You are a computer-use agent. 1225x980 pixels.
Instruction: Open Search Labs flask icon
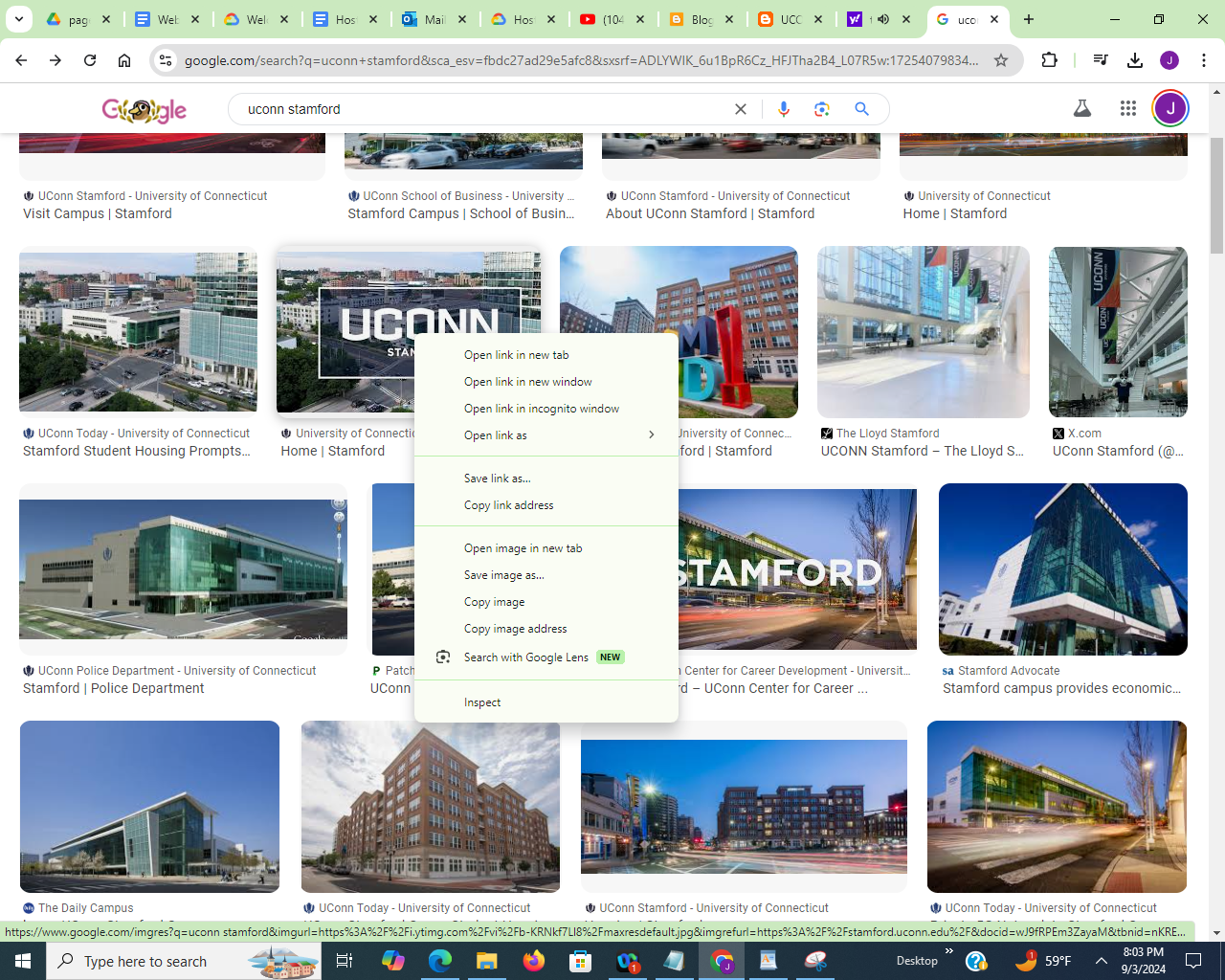(1082, 108)
